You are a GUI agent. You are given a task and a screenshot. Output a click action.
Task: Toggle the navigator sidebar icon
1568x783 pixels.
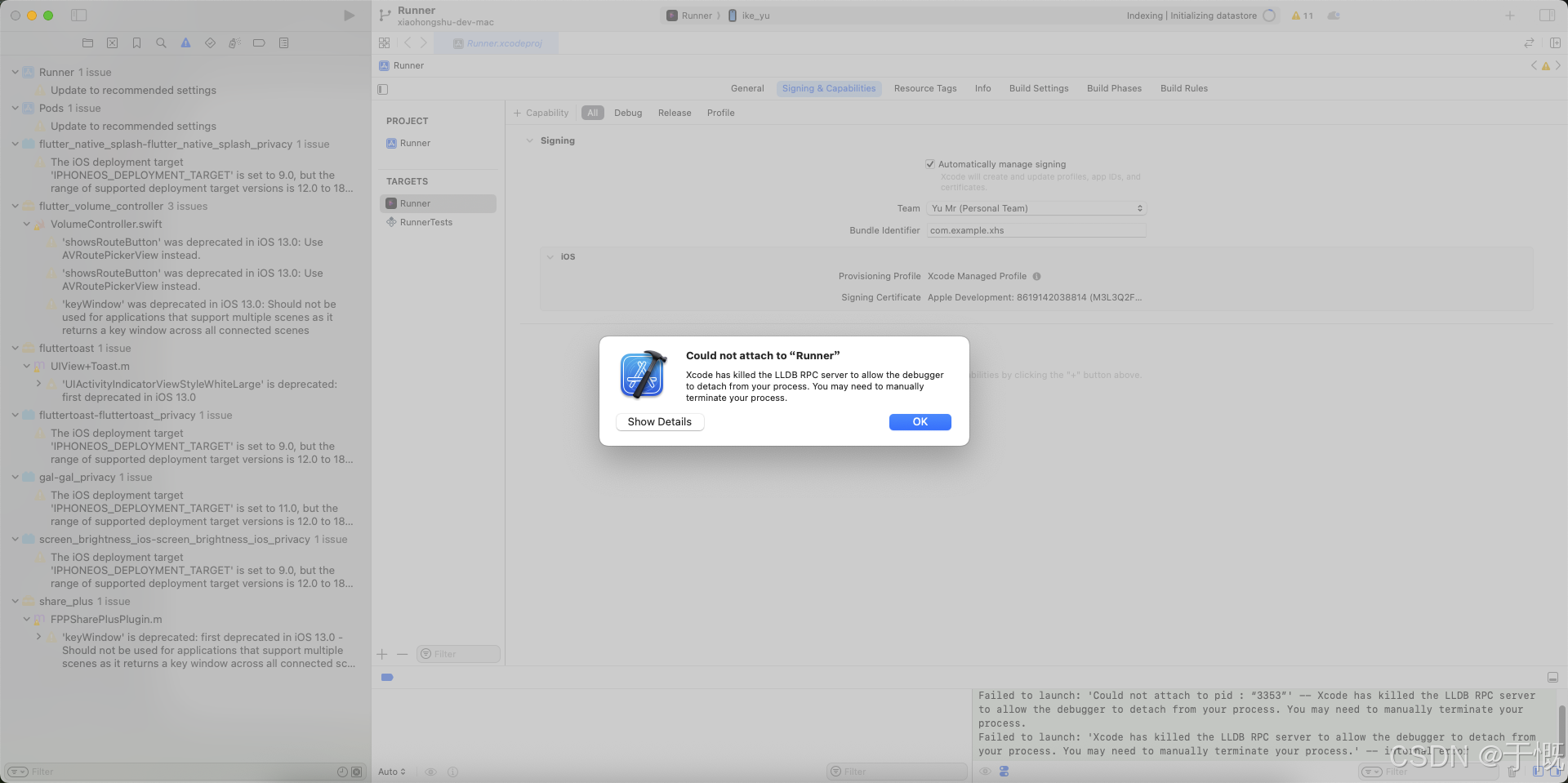coord(79,16)
